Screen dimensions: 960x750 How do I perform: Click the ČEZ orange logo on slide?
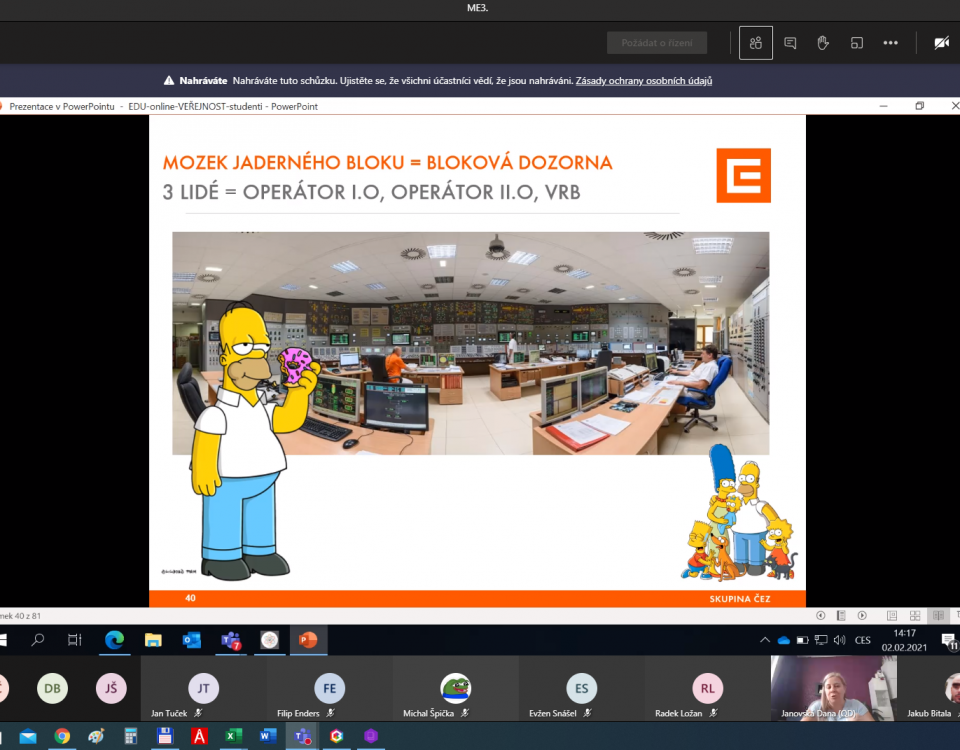tap(743, 175)
